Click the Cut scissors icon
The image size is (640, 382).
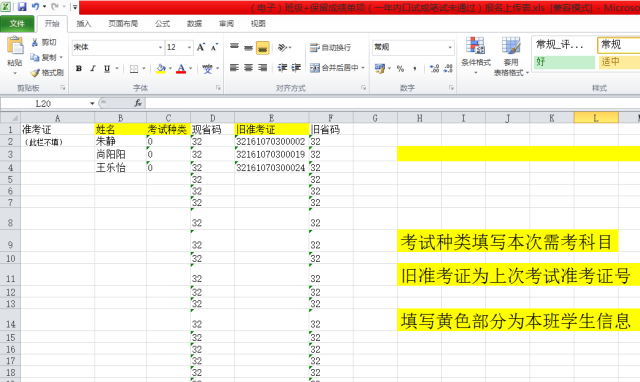coord(35,42)
